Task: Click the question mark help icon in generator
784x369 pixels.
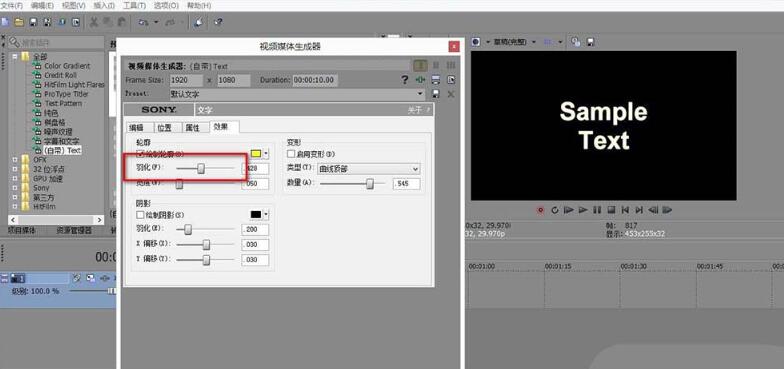Action: (406, 80)
